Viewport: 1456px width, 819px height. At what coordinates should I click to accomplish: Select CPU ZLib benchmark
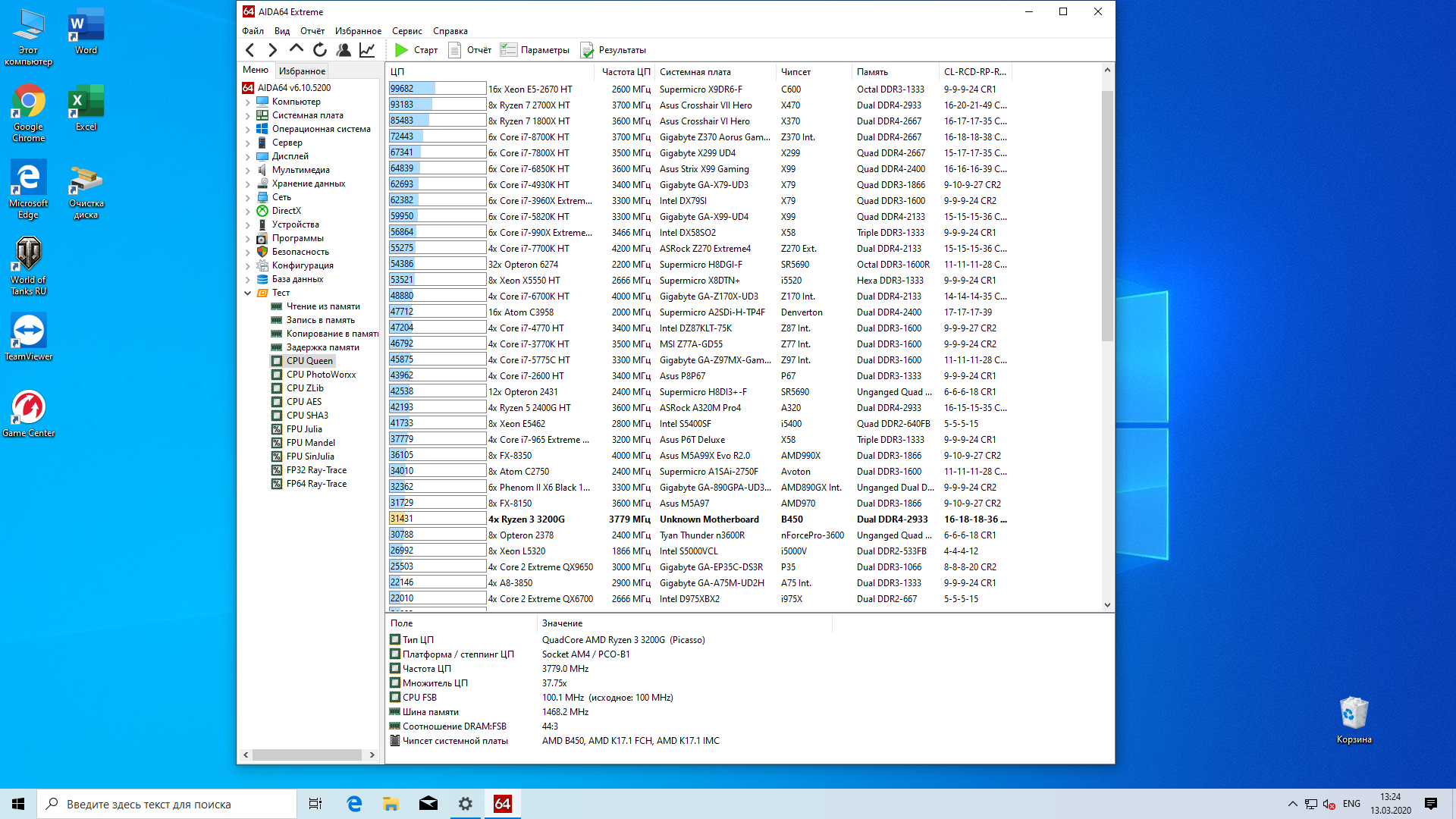coord(305,388)
